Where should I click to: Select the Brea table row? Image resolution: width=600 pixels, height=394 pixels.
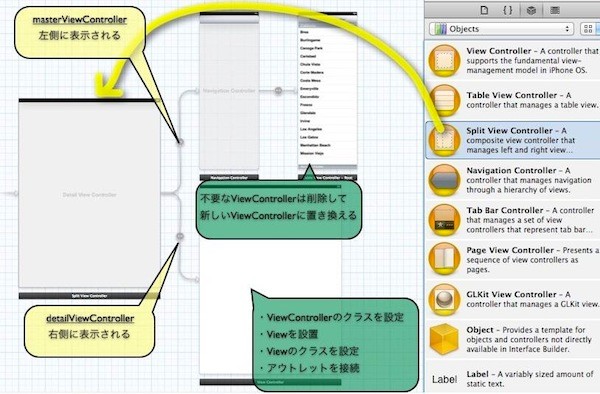(328, 32)
